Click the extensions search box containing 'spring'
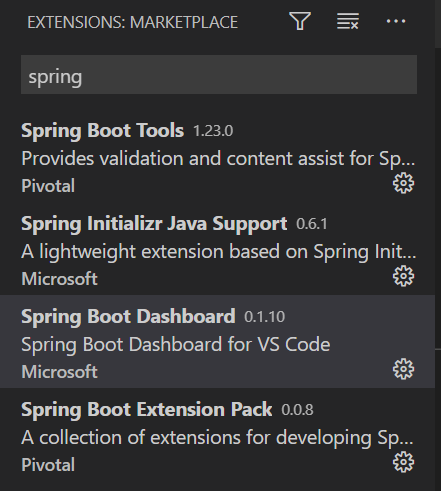The width and height of the screenshot is (441, 491). pos(219,75)
